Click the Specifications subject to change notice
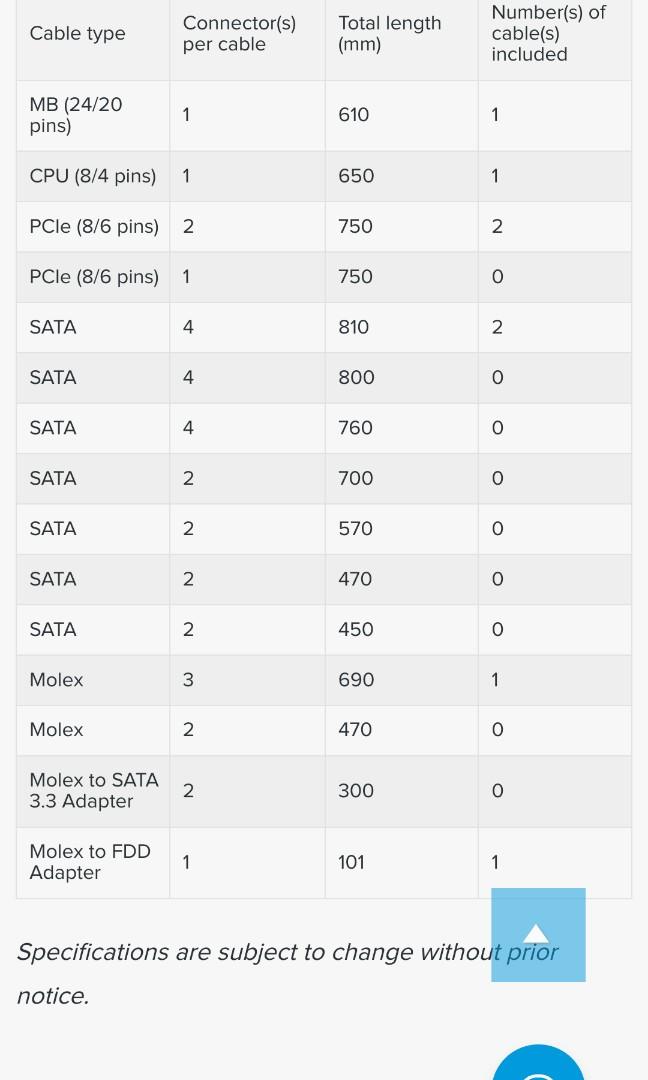648x1080 pixels. [287, 973]
